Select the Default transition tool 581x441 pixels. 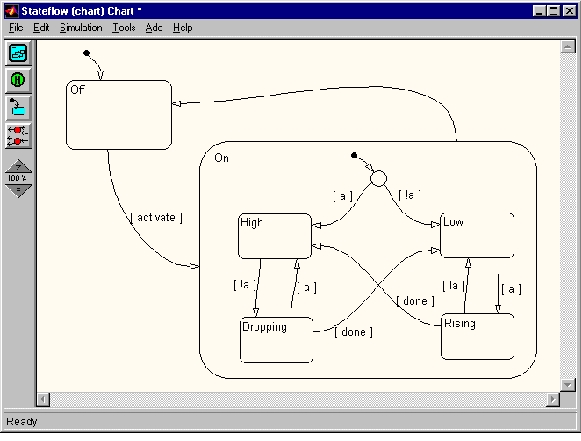tap(18, 107)
